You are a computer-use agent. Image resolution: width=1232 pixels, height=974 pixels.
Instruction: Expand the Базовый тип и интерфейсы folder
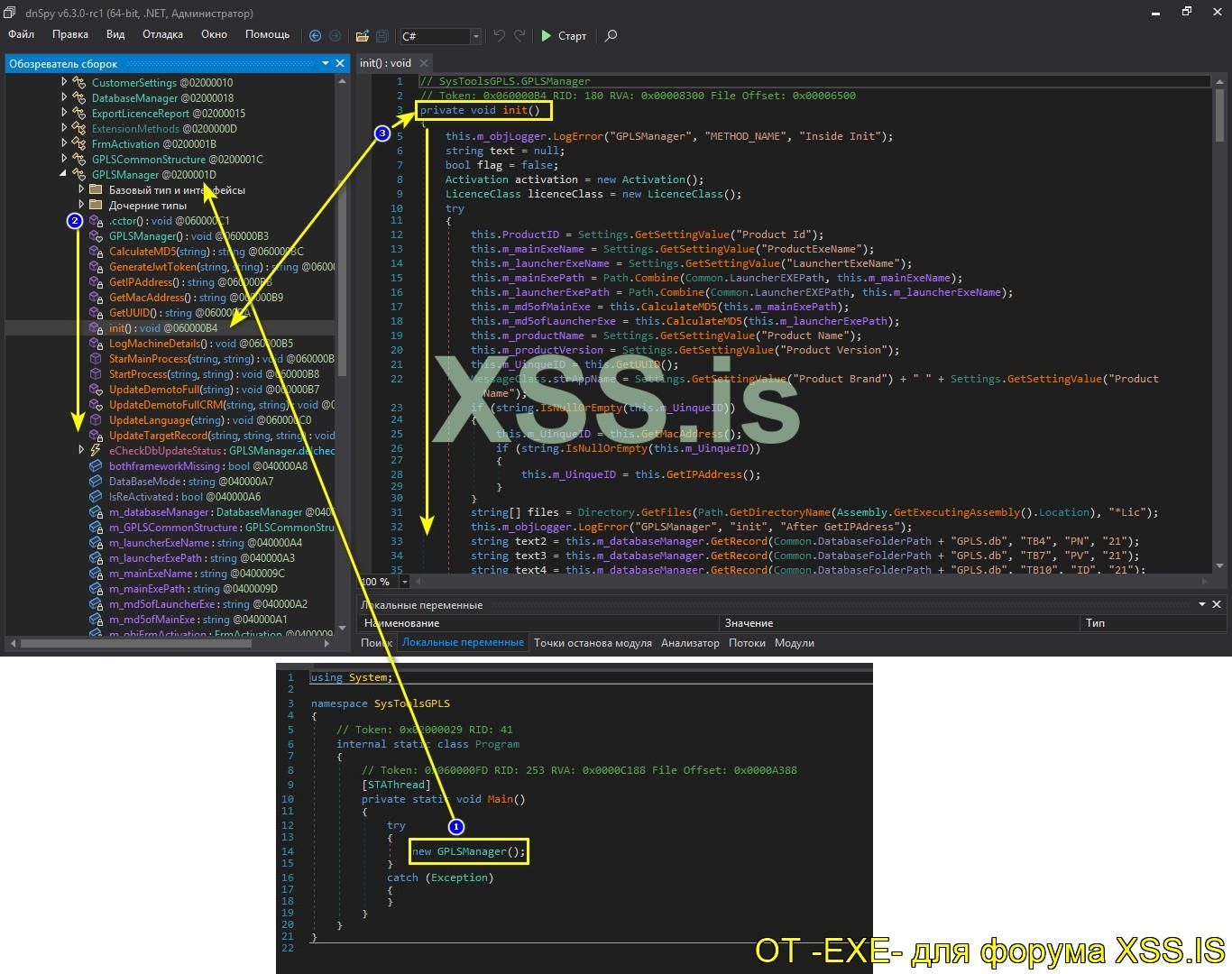coord(81,189)
